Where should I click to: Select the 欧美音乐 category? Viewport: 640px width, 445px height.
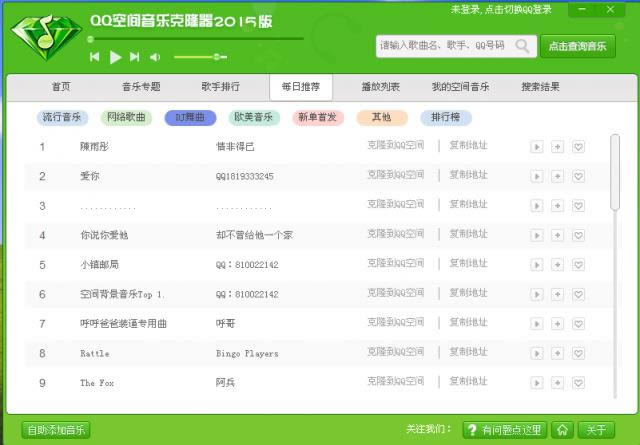[x=253, y=117]
